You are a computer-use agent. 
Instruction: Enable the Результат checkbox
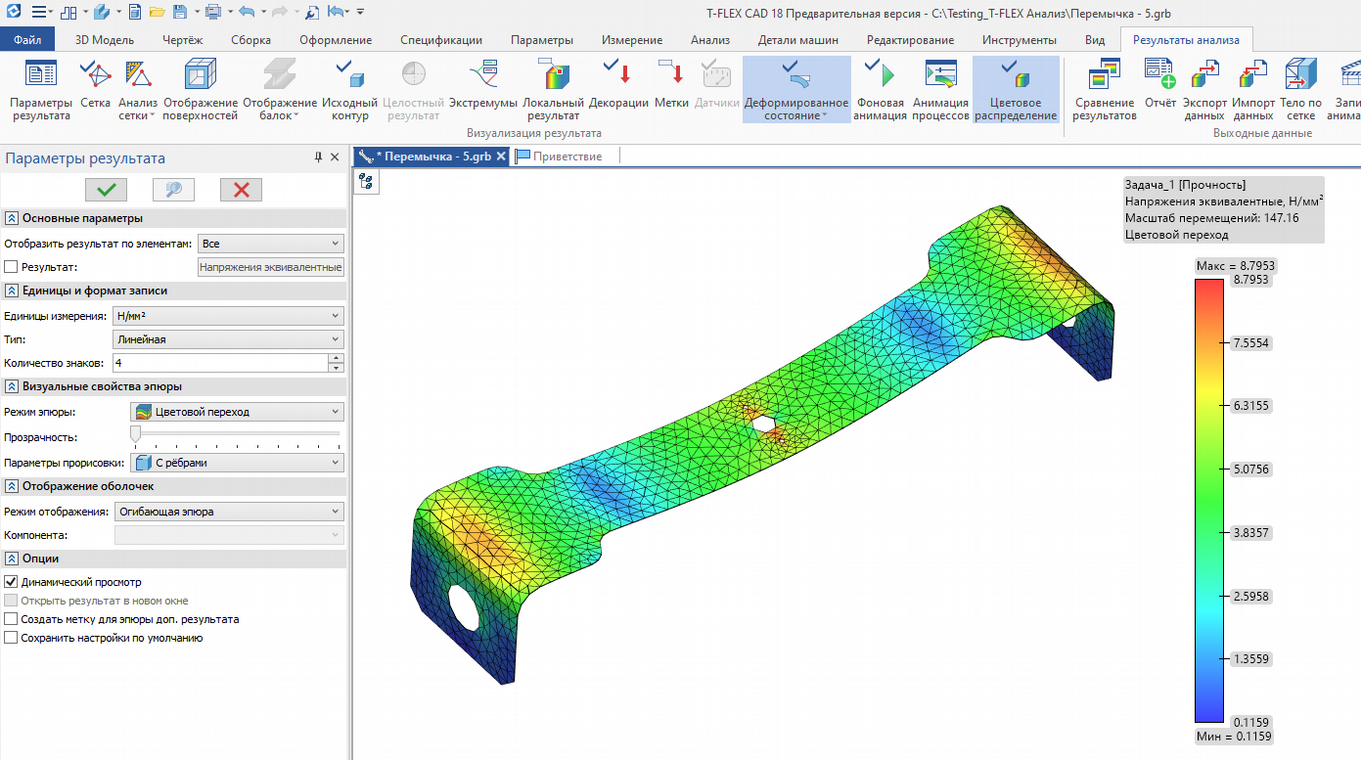click(11, 267)
